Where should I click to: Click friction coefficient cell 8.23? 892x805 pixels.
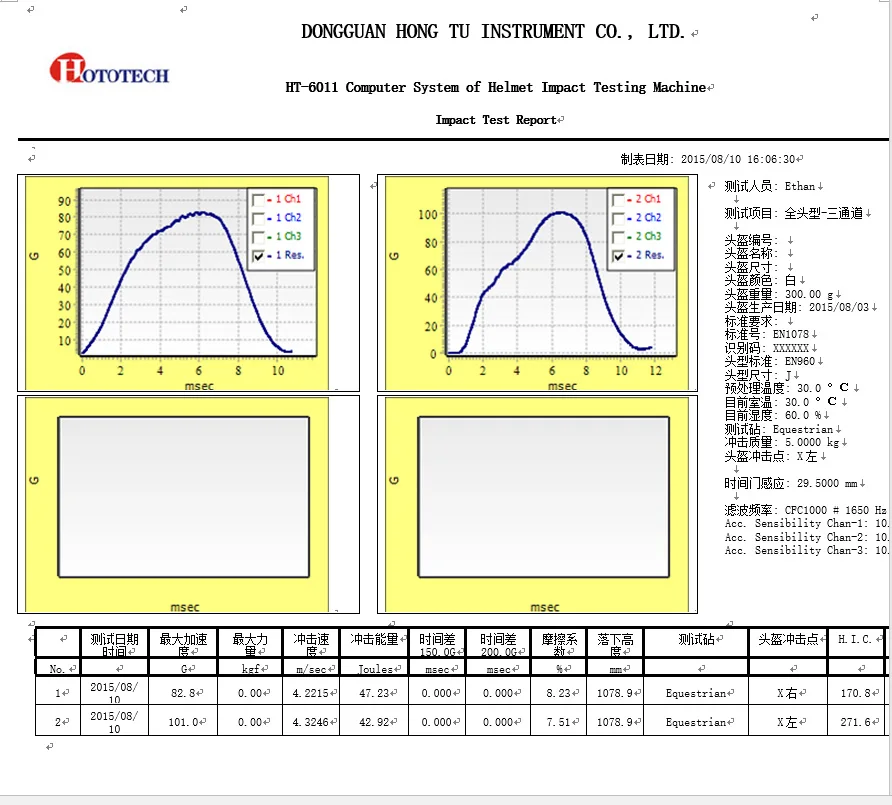click(x=559, y=693)
